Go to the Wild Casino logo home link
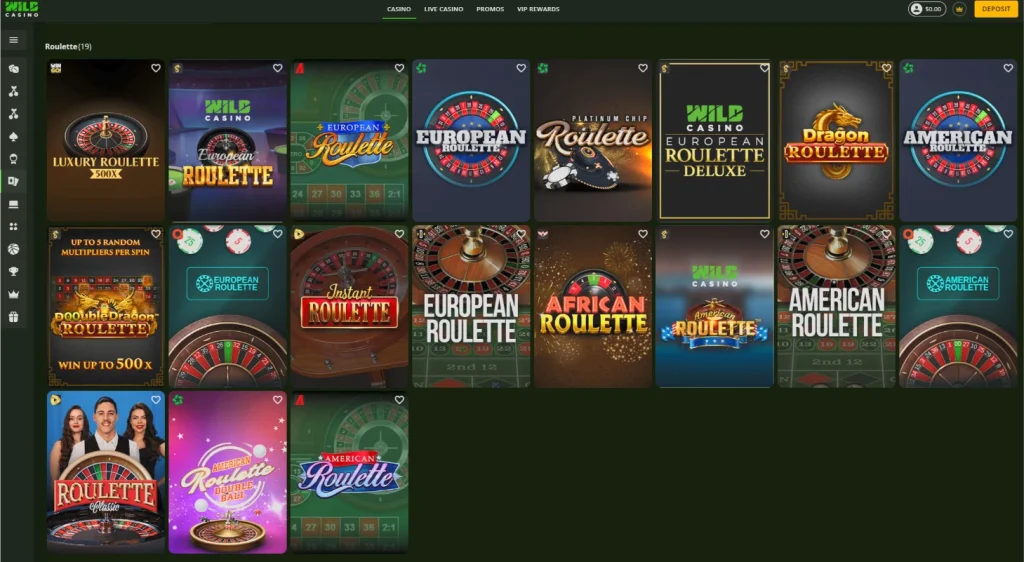 22,9
